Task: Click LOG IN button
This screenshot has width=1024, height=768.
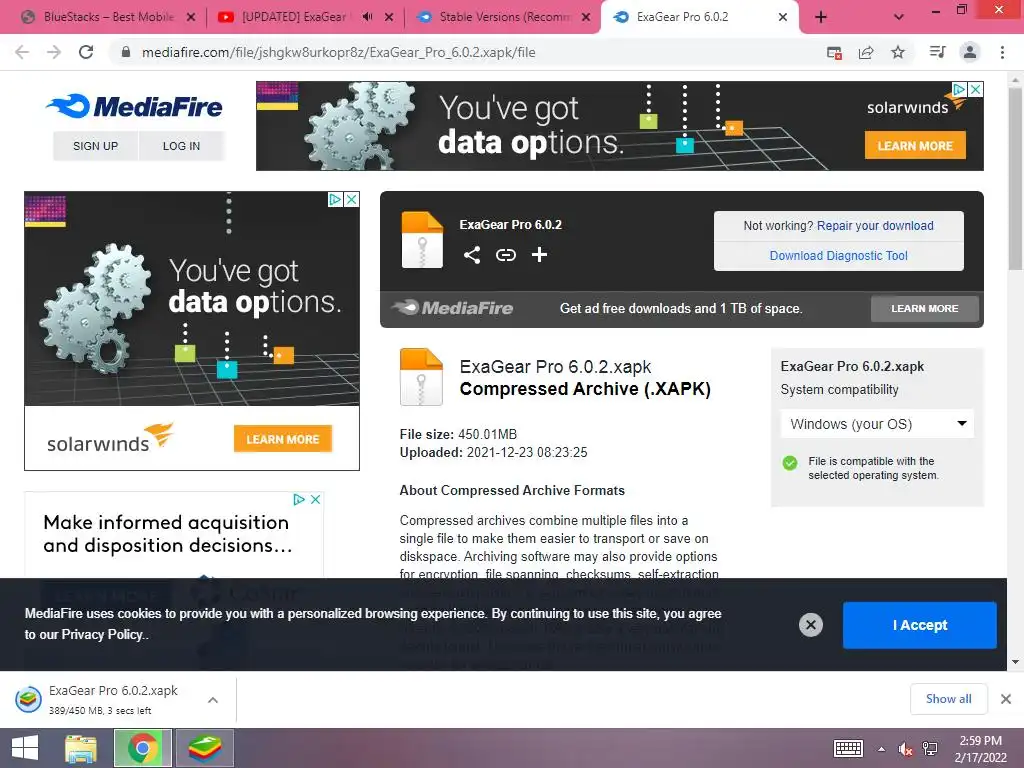Action: pyautogui.click(x=182, y=146)
